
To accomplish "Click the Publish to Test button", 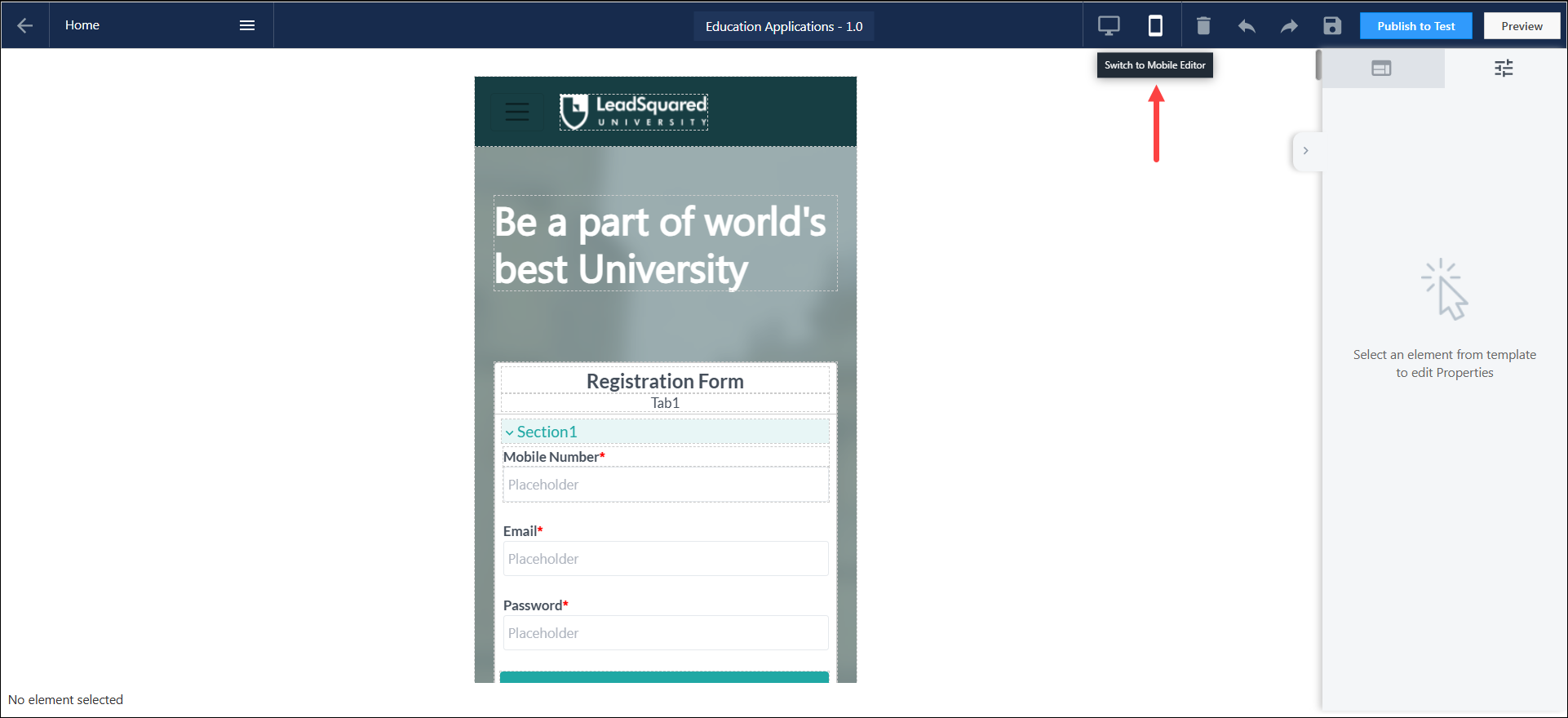I will point(1416,26).
